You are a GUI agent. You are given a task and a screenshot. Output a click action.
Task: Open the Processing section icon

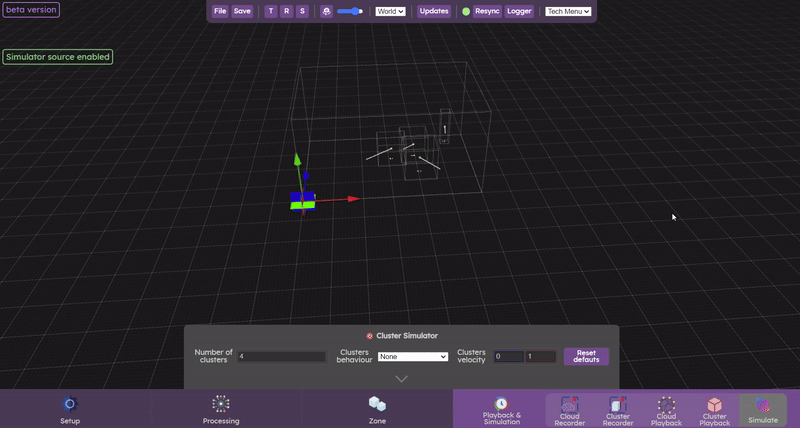220,404
